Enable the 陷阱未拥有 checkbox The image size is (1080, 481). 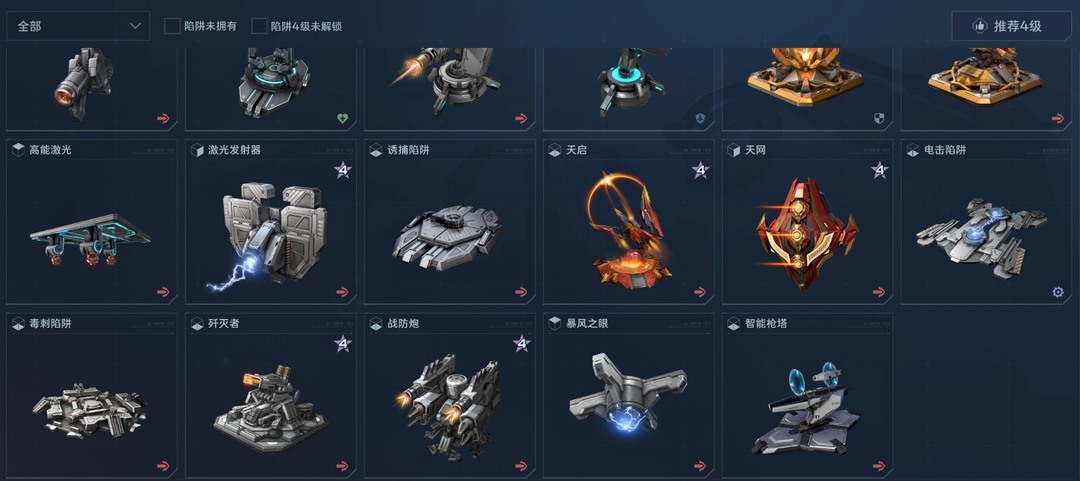[172, 26]
